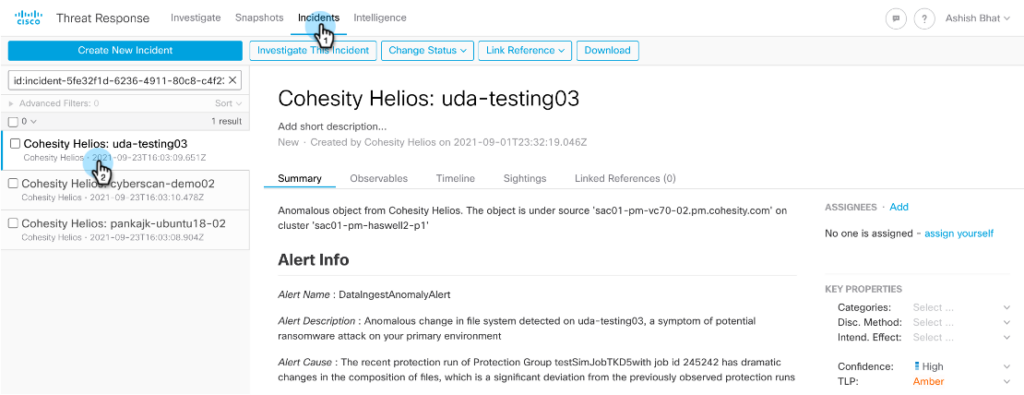Open the Sort dropdown
Viewport: 1024px width, 395px height.
(x=229, y=103)
